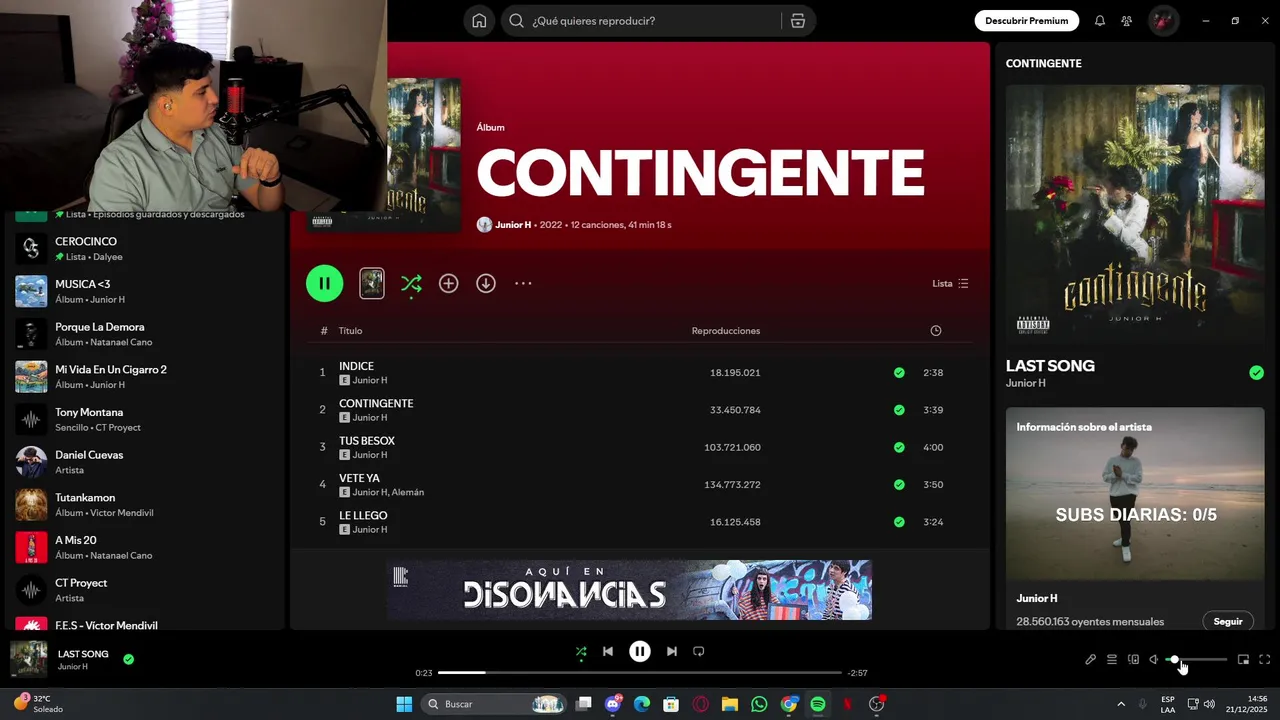Pause the CONTINGENTE album with the green button
The image size is (1280, 720).
point(325,283)
